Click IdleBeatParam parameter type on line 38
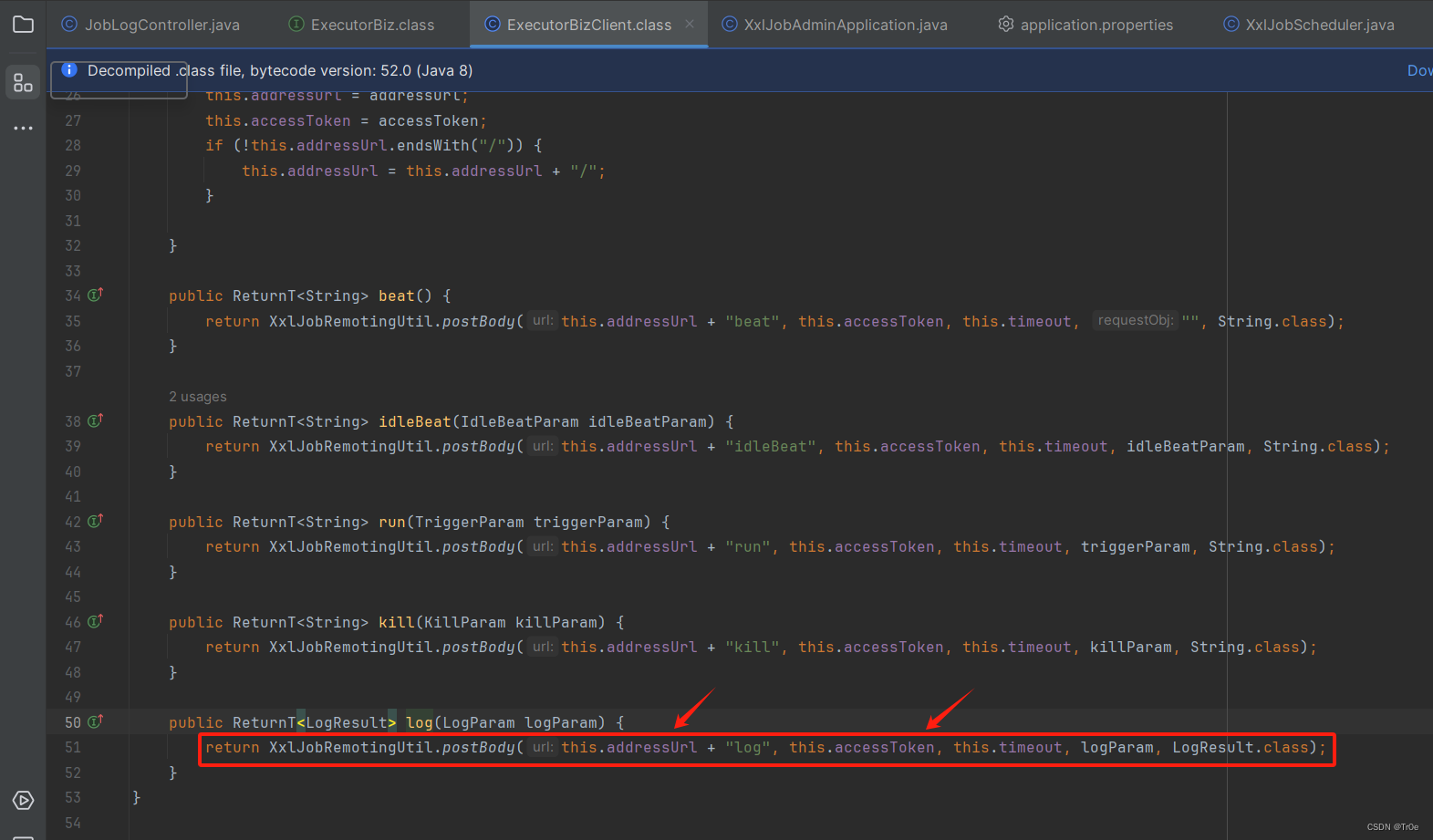The width and height of the screenshot is (1433, 840). tap(520, 421)
